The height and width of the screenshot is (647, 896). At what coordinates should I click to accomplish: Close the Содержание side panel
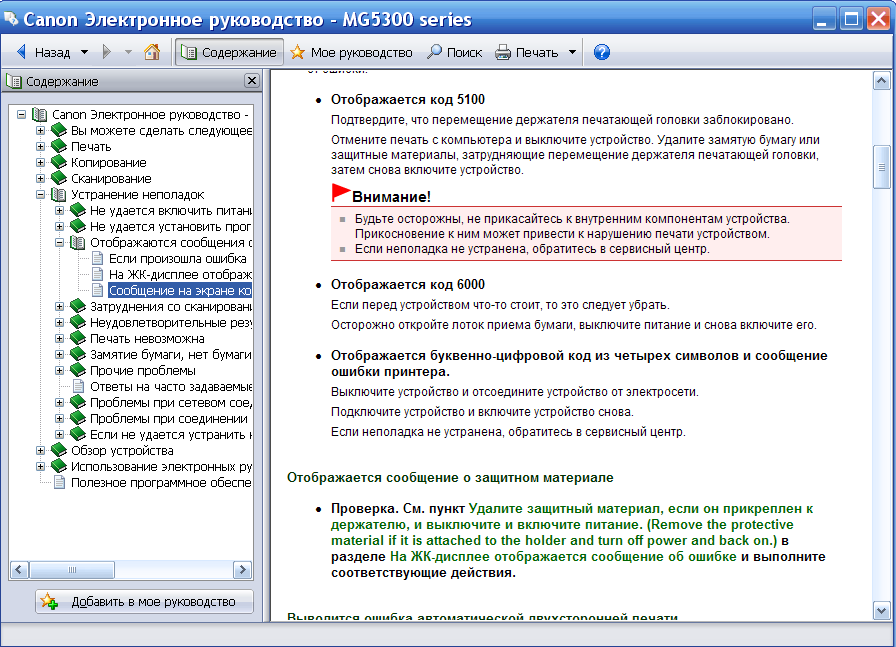(251, 81)
